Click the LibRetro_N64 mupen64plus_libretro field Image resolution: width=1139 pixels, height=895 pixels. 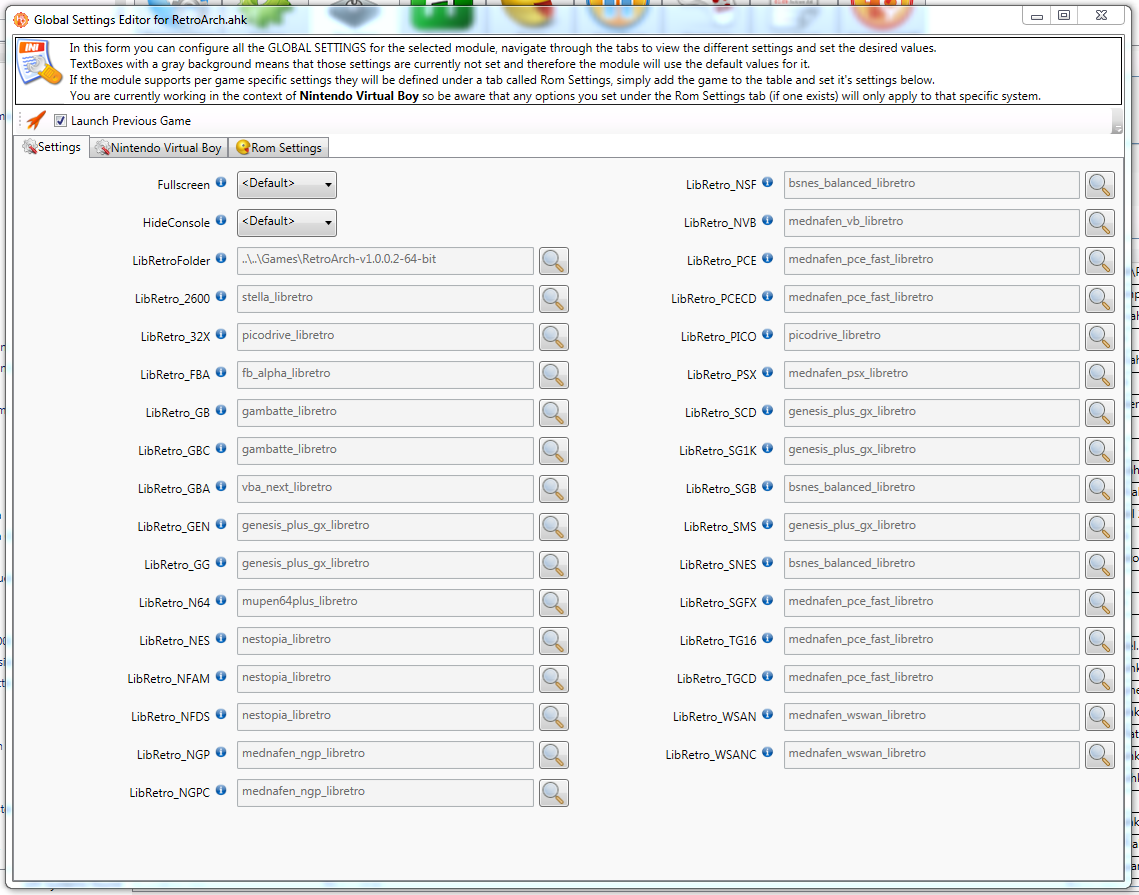coord(385,603)
